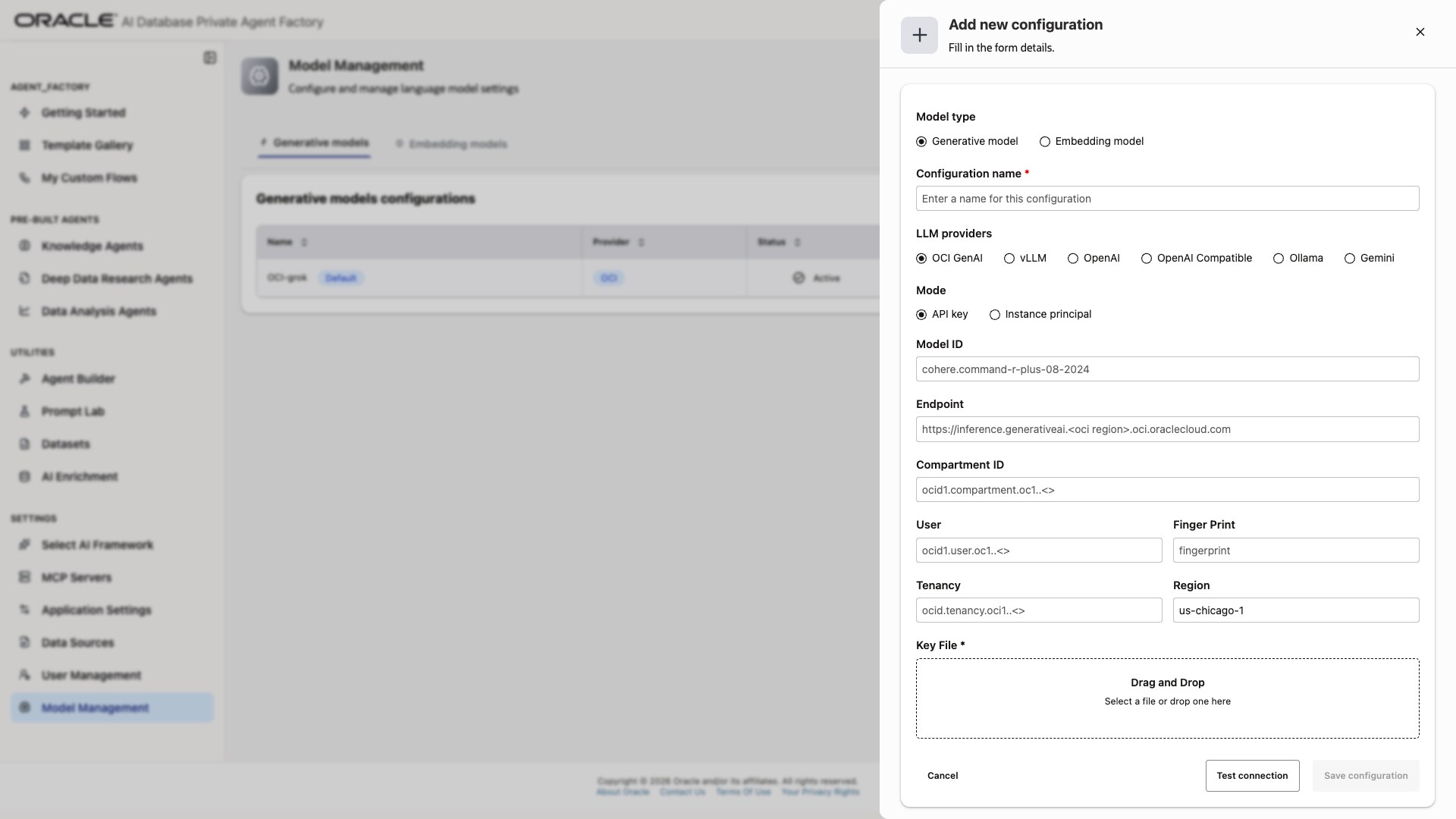Sort the table by Name column
The width and height of the screenshot is (1456, 819).
(304, 243)
